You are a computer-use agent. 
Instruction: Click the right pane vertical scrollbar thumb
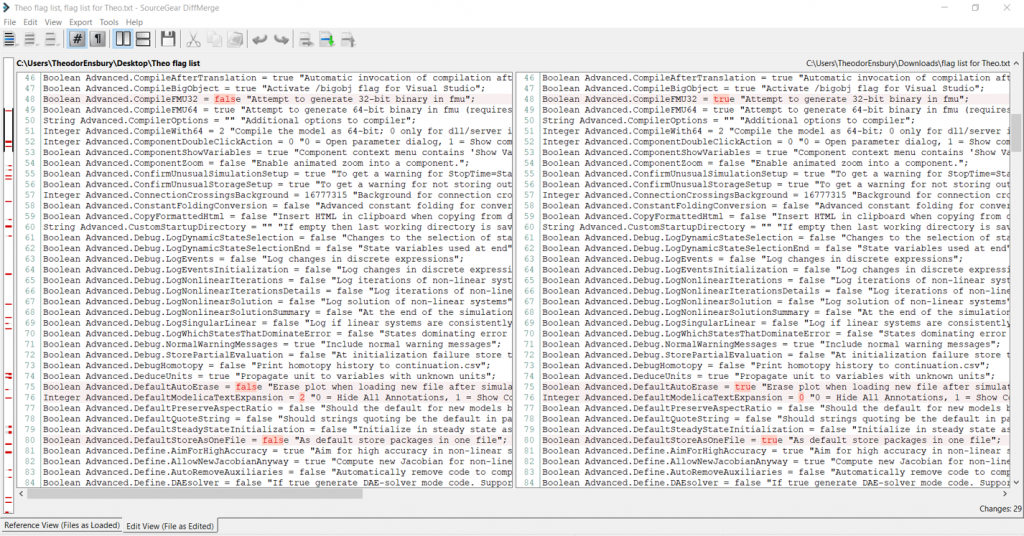tap(1016, 133)
